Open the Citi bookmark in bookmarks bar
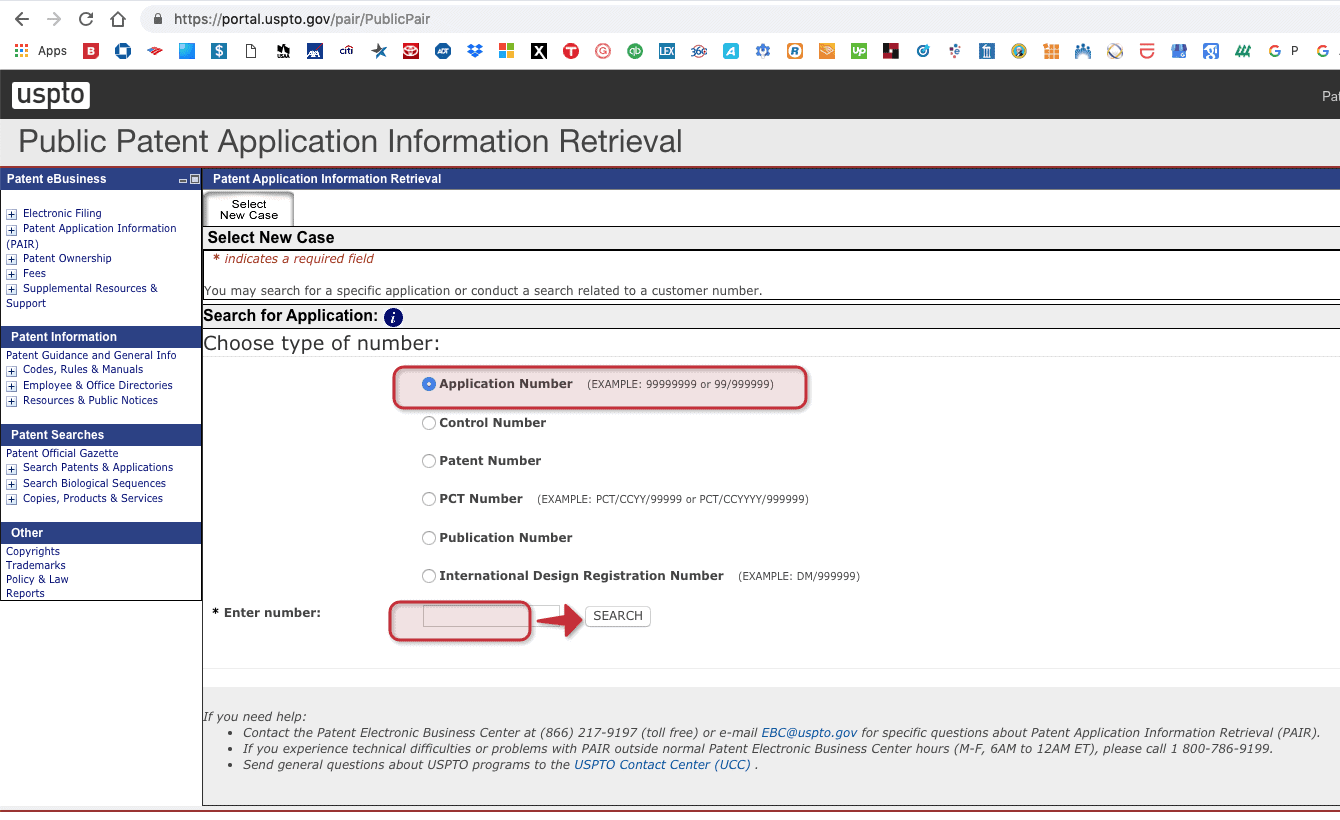The height and width of the screenshot is (820, 1340). [346, 51]
